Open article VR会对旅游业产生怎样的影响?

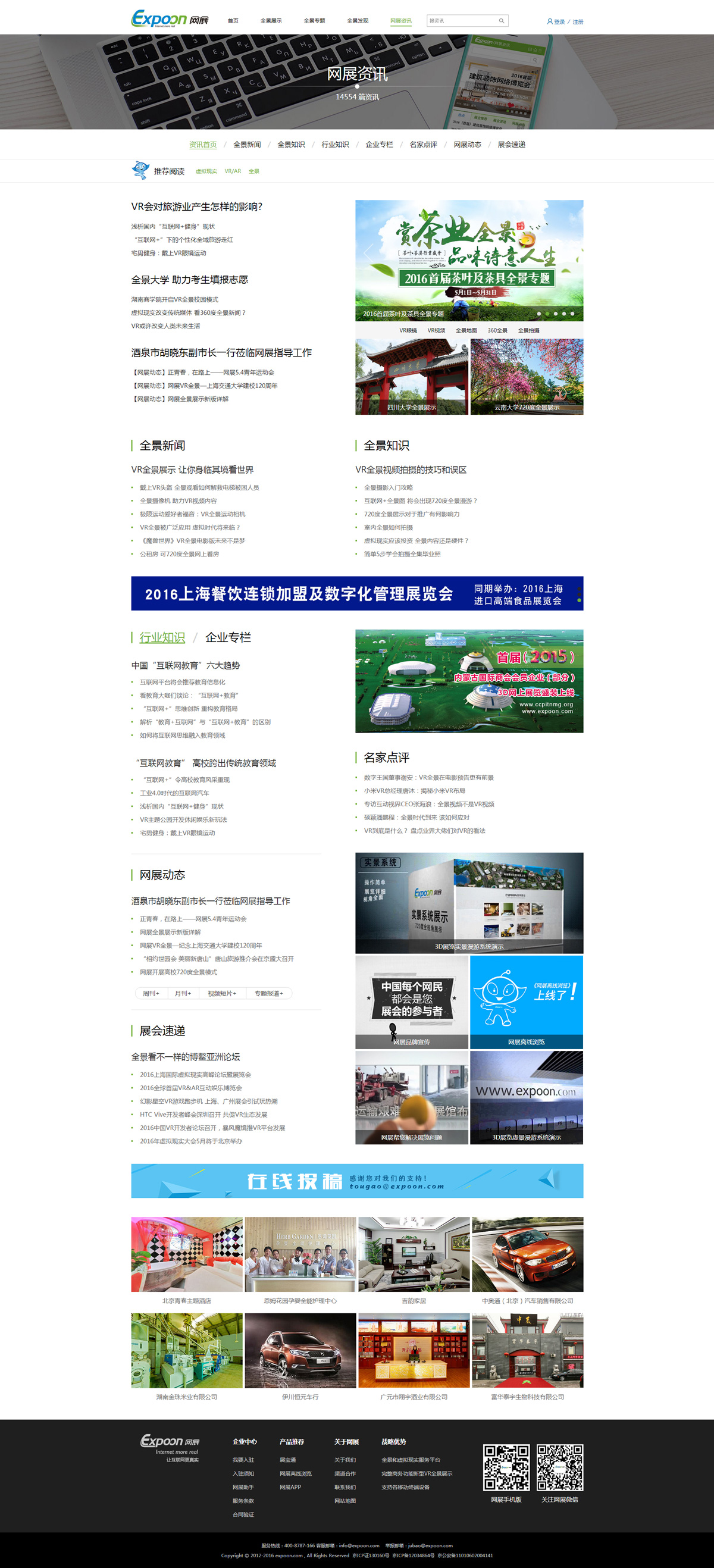point(196,207)
